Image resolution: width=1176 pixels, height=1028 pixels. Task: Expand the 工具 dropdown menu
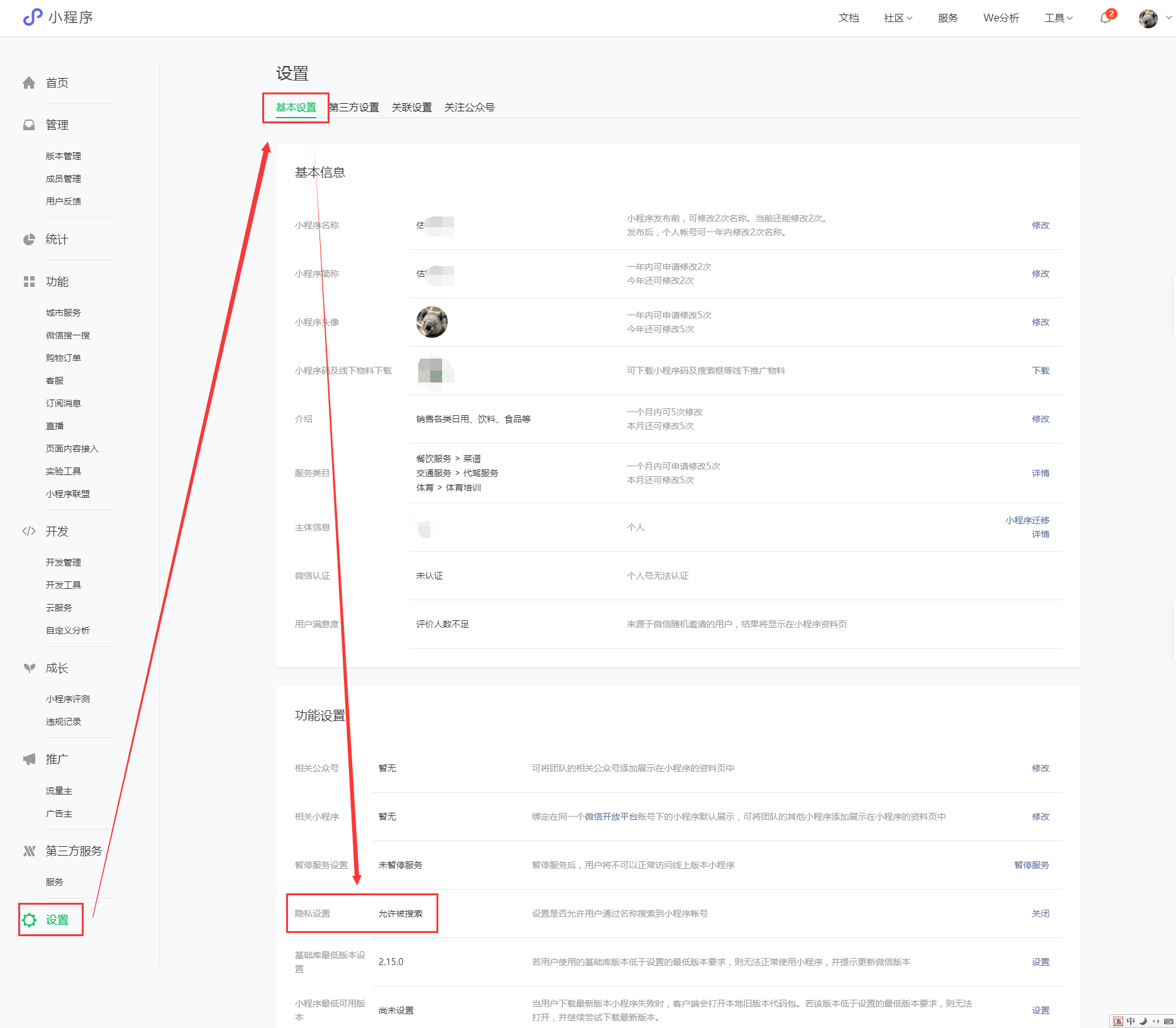click(1058, 18)
